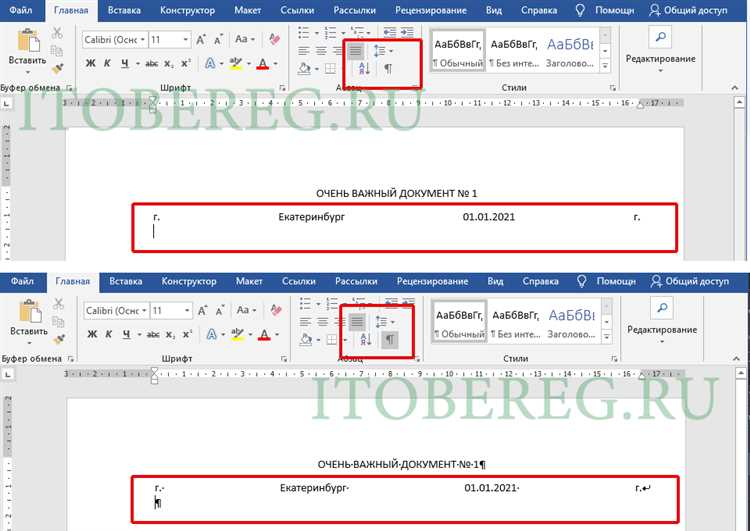The height and width of the screenshot is (531, 750).
Task: Justify text in lower window ribbon
Action: pyautogui.click(x=357, y=321)
